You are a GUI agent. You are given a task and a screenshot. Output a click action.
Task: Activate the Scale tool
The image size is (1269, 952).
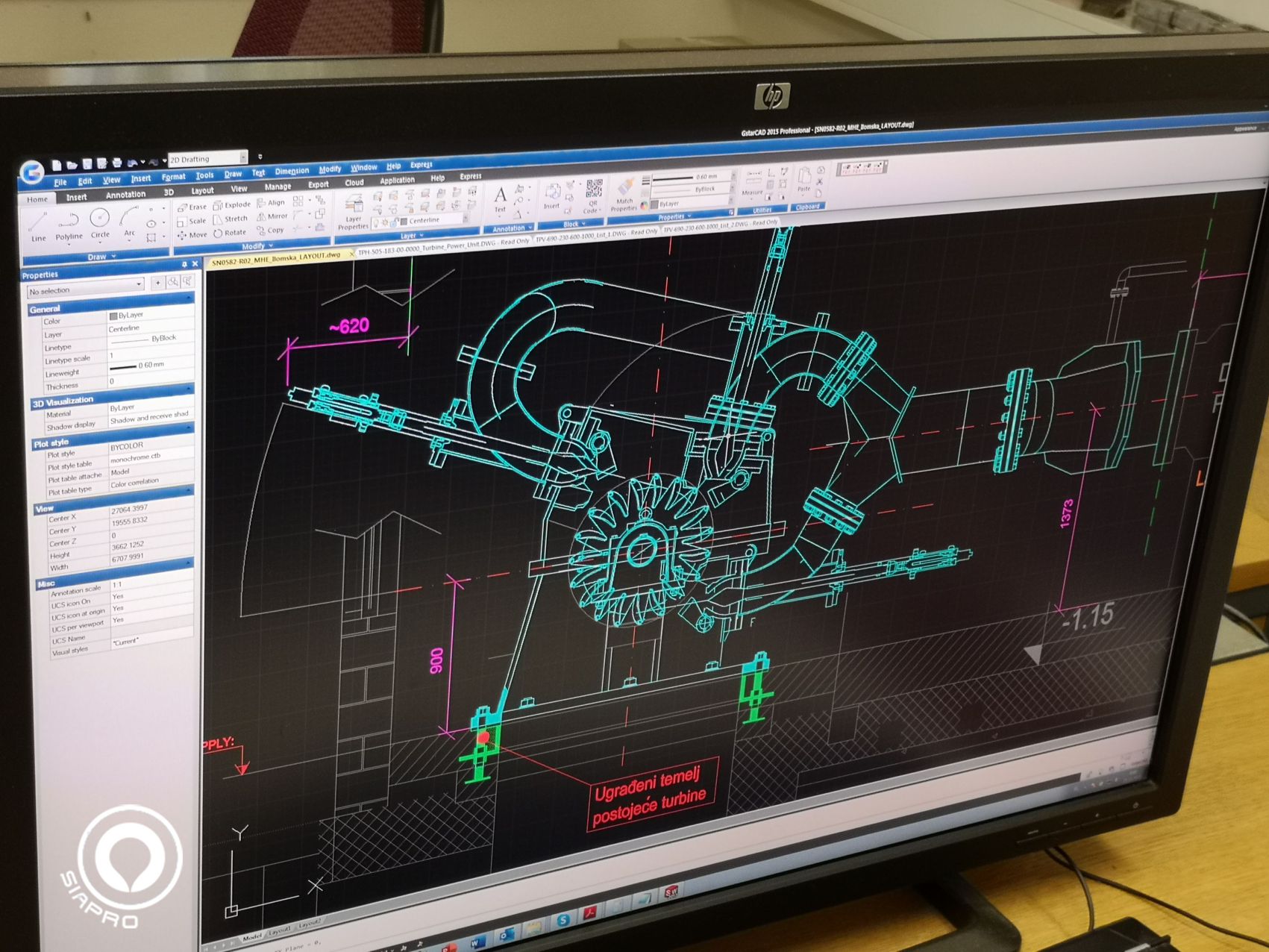click(x=191, y=221)
